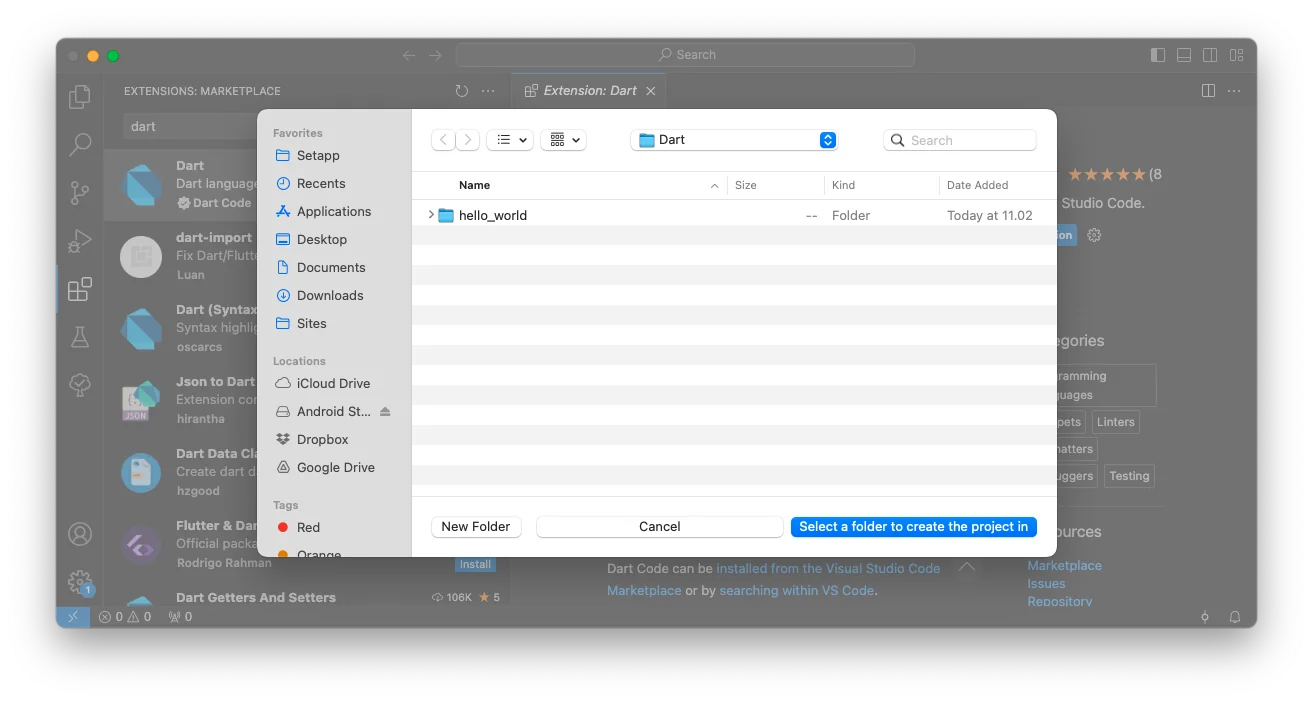Open the Marketplace resource link

pos(1064,566)
